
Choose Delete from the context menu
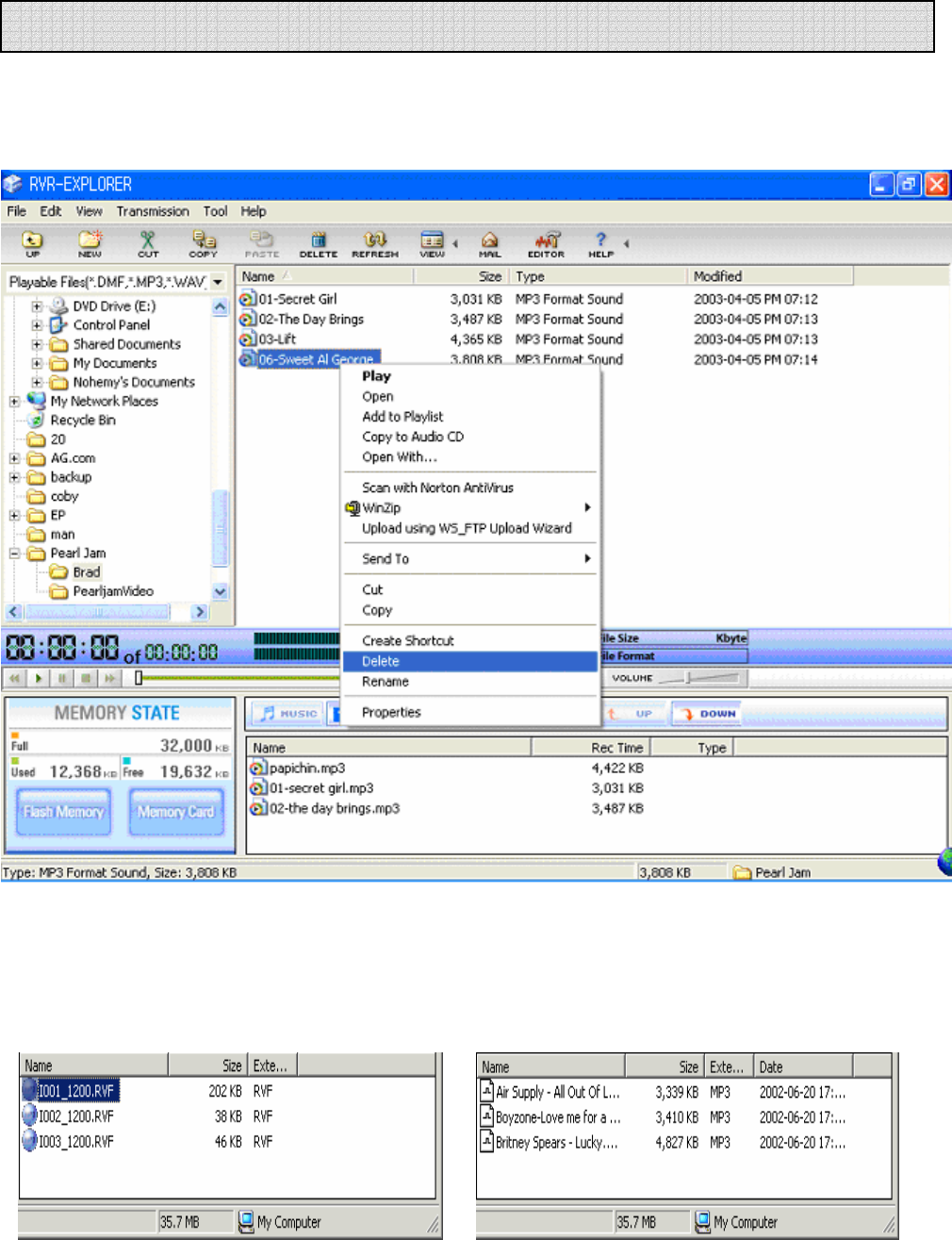coord(381,662)
